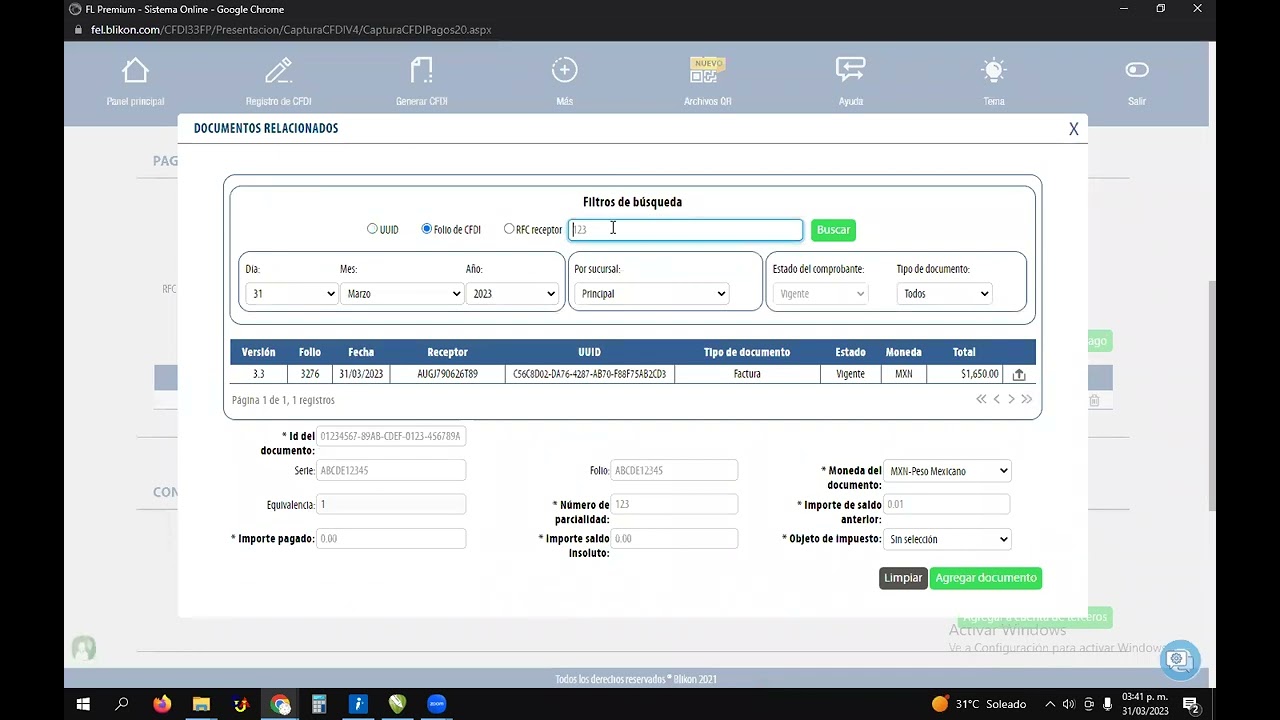Click the Limpiar button
The height and width of the screenshot is (720, 1280).
903,578
